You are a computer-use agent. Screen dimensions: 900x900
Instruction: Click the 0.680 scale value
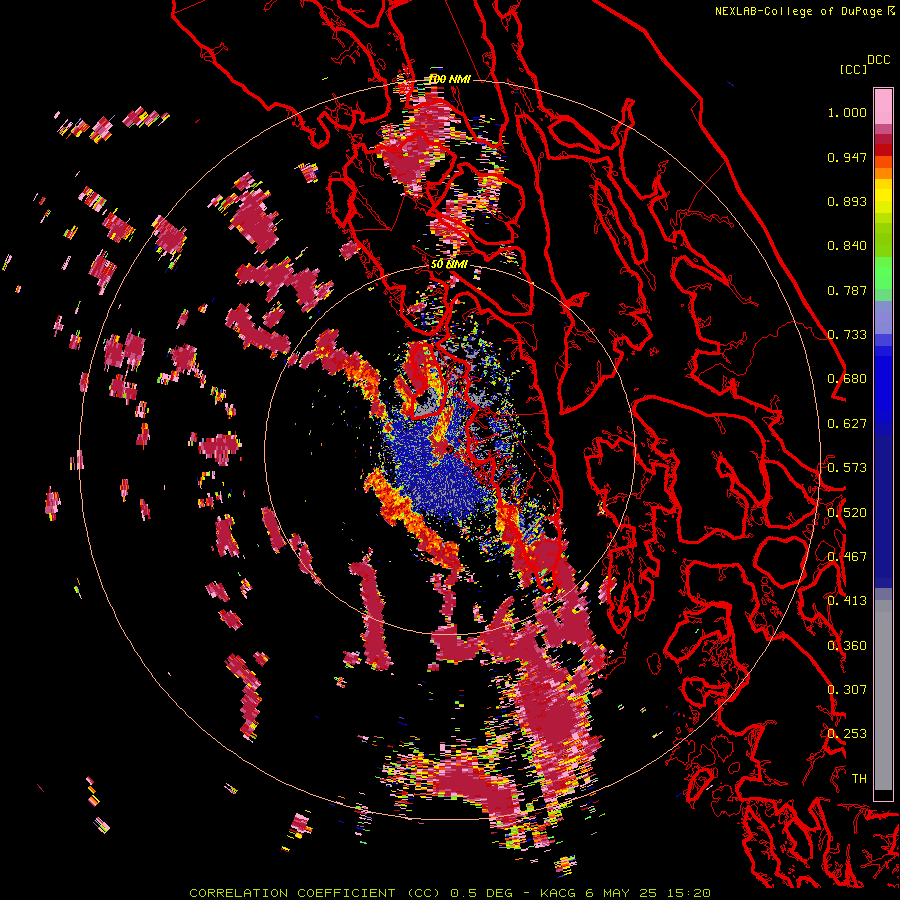pos(847,379)
